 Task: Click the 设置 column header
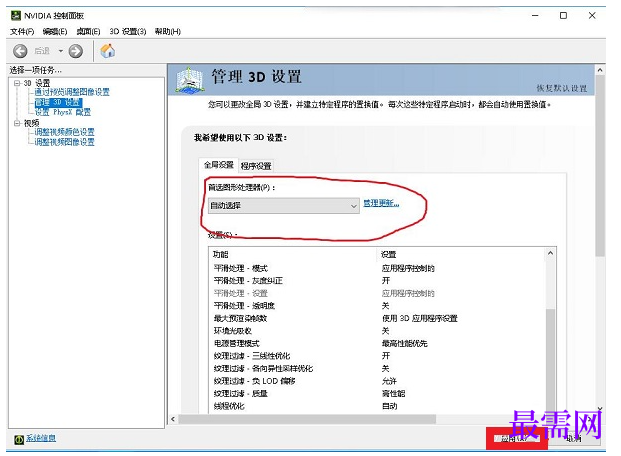(461, 254)
